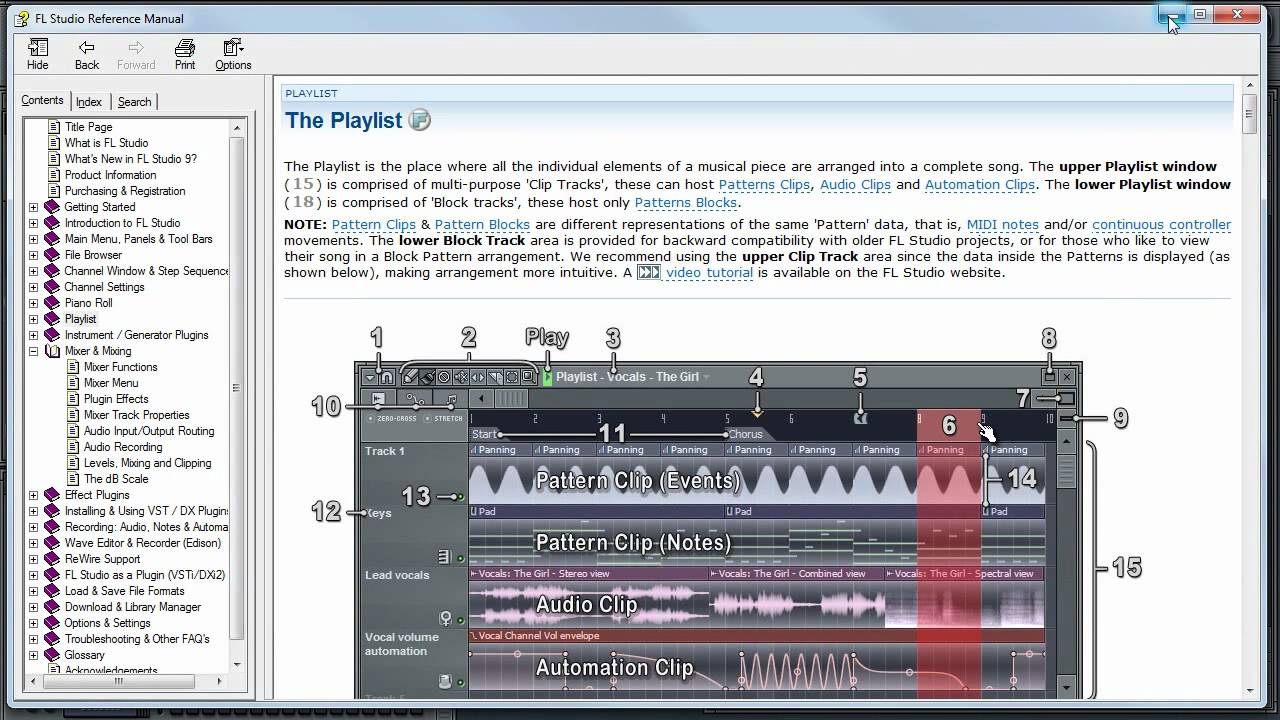Image resolution: width=1280 pixels, height=720 pixels.
Task: Click the snap magnet icon in the playlist diagram
Action: [x=386, y=377]
